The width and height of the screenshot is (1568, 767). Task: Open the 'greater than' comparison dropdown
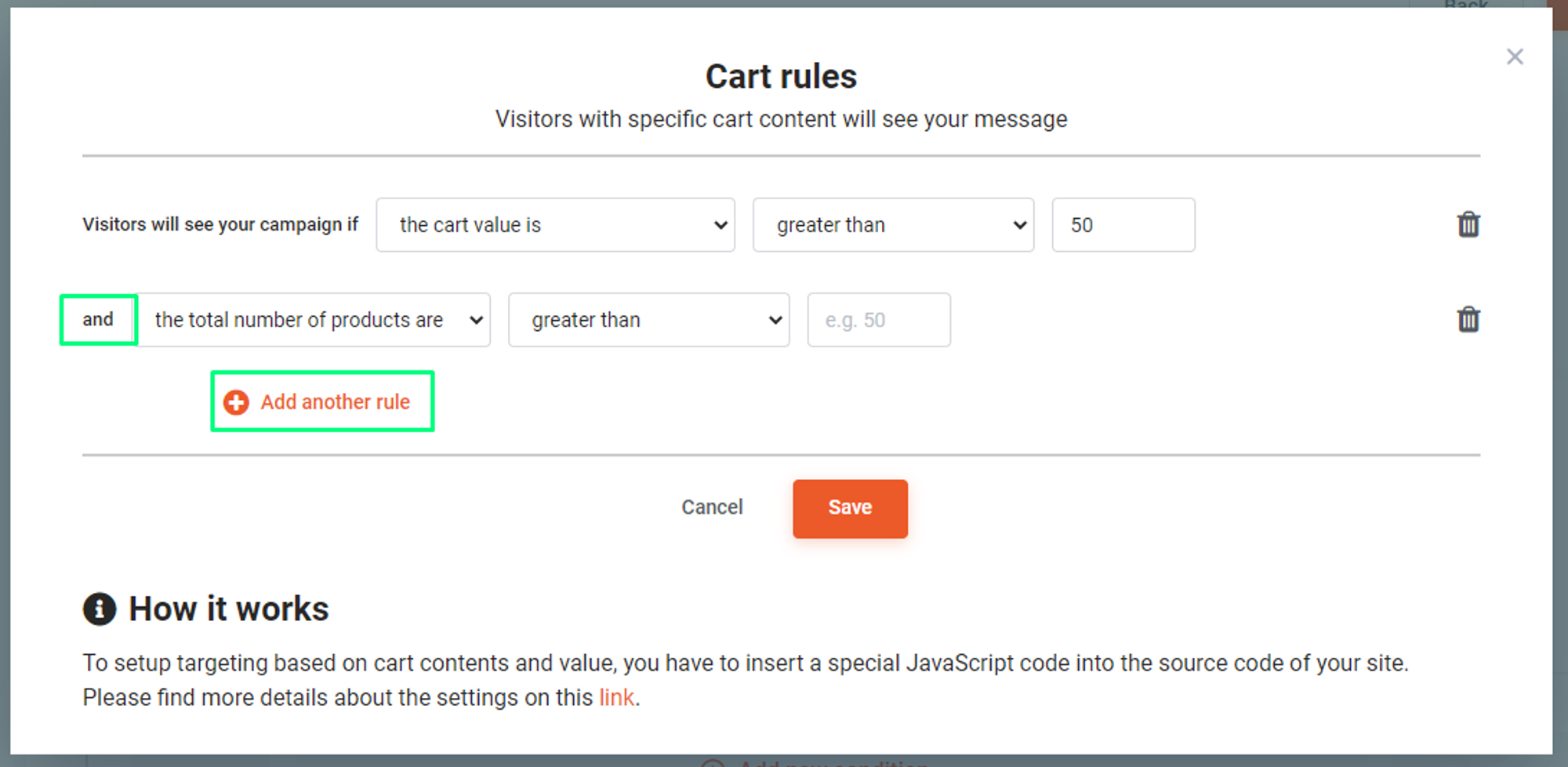(893, 225)
